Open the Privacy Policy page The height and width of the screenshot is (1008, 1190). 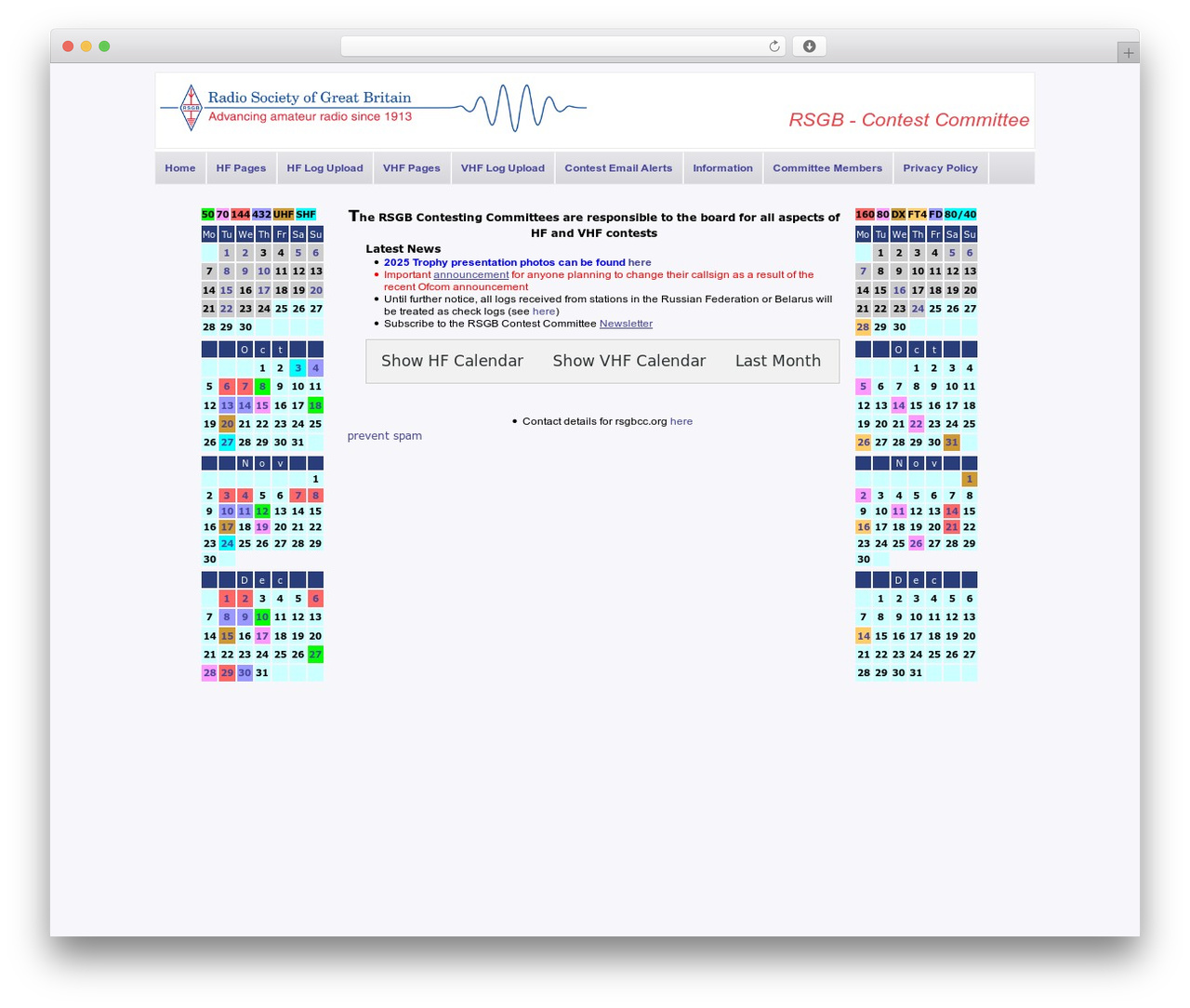point(940,168)
